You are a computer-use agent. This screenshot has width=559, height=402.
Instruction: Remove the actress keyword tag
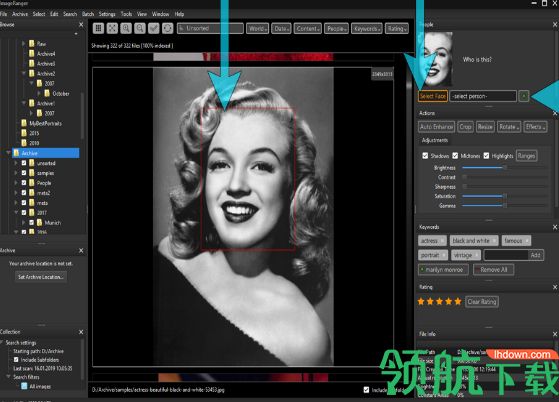(442, 241)
